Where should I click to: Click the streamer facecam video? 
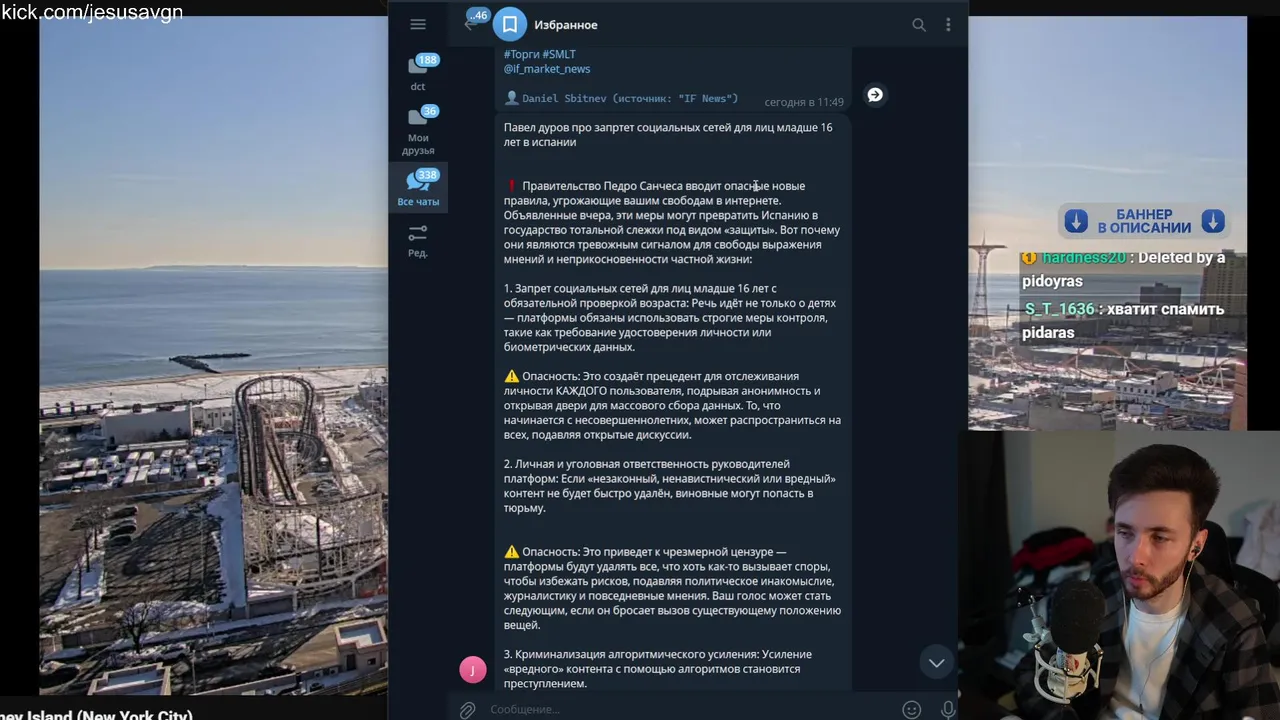[x=1120, y=575]
